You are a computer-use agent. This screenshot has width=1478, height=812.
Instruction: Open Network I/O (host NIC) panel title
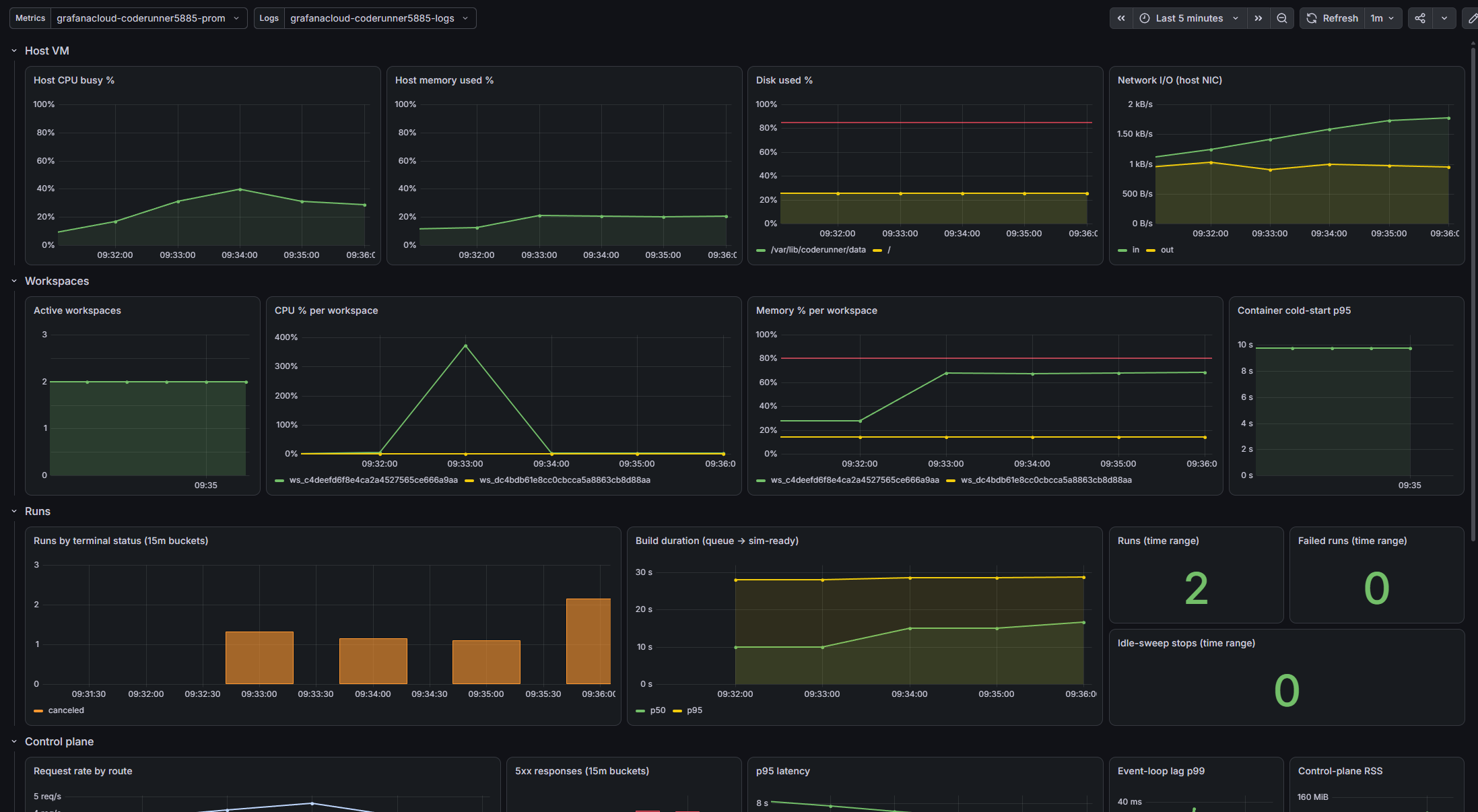tap(1170, 80)
